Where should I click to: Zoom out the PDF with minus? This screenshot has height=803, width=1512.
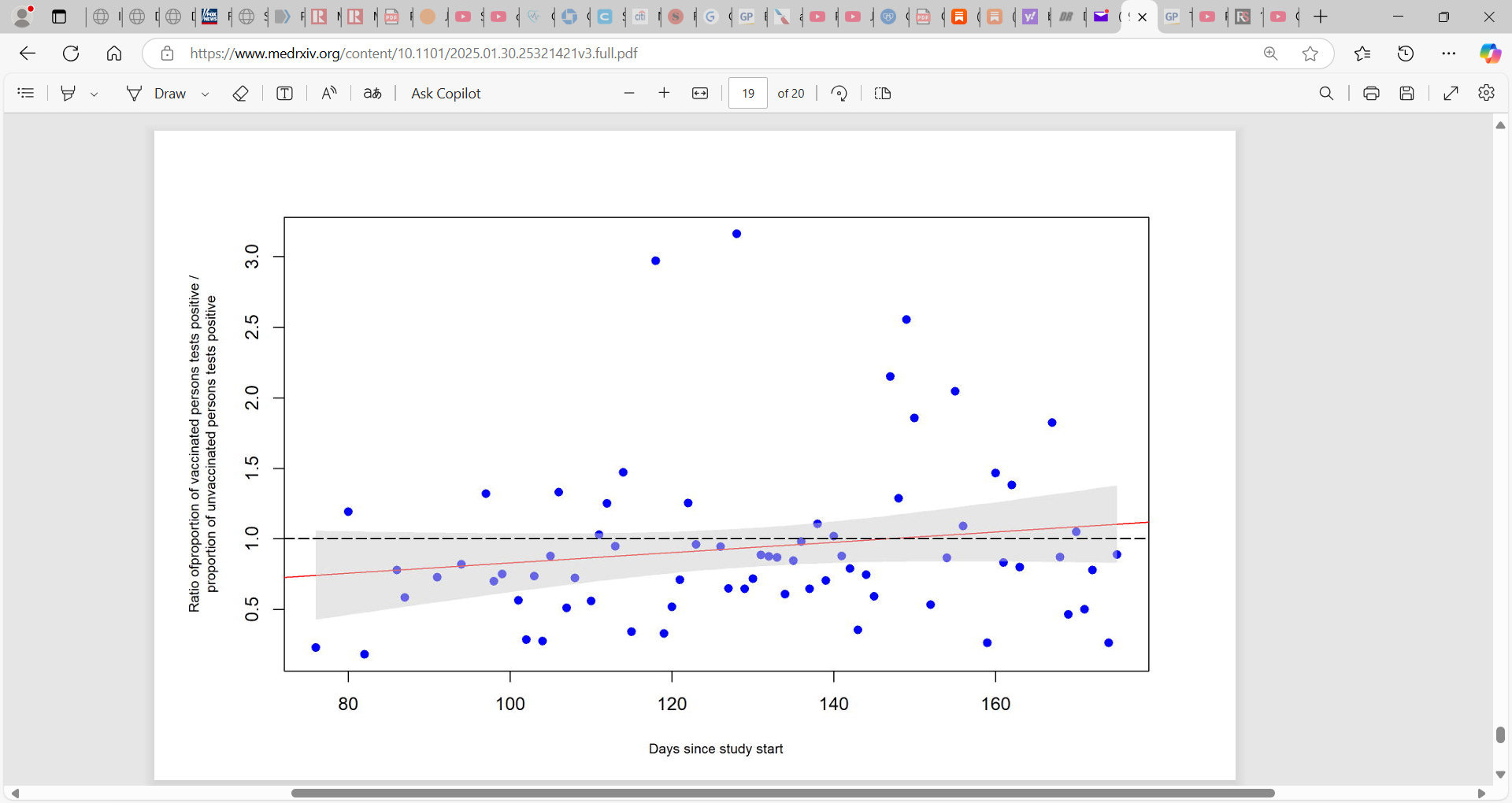pos(629,93)
